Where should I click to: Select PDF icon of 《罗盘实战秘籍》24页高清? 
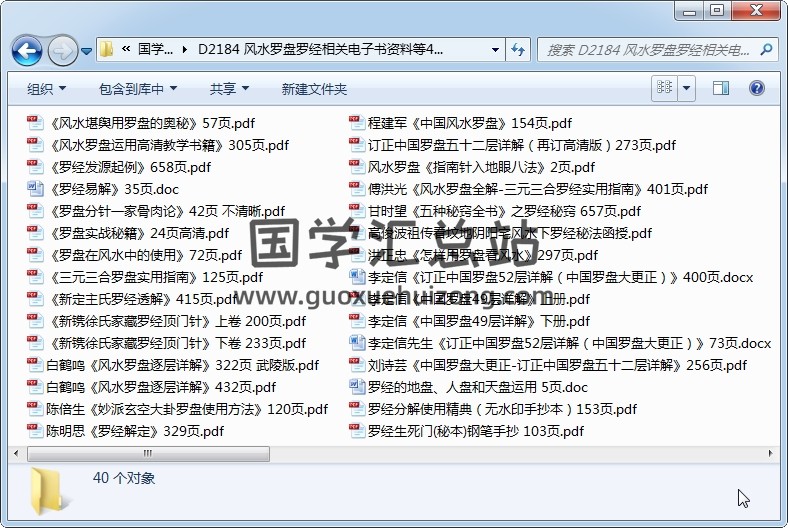click(x=35, y=233)
